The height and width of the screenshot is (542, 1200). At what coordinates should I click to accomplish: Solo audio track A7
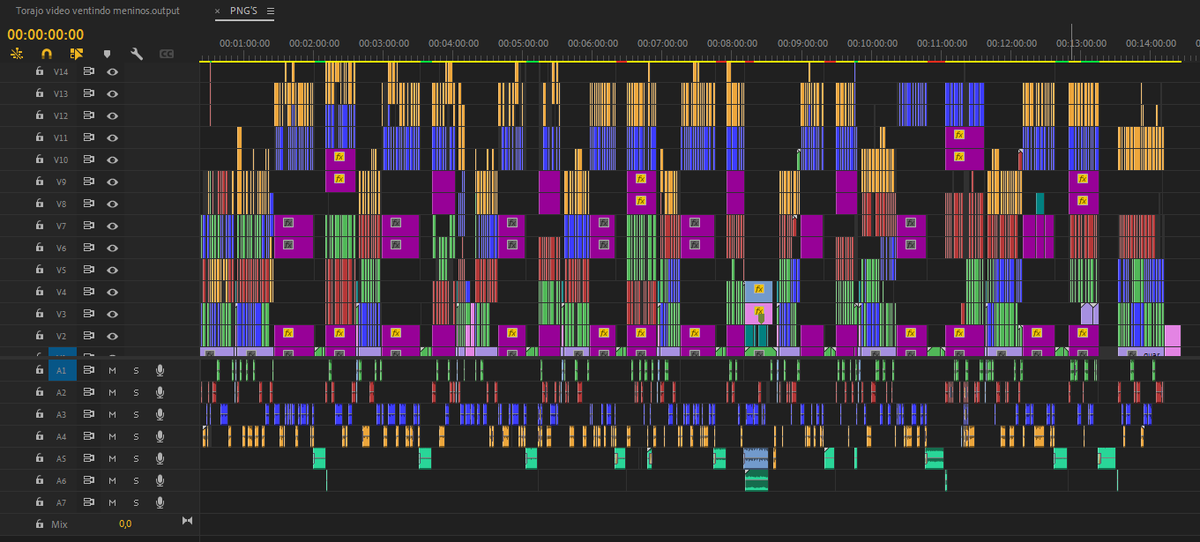(x=136, y=502)
